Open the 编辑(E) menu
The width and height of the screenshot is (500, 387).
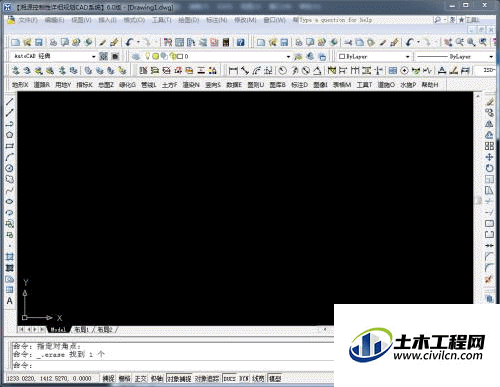tap(54, 20)
